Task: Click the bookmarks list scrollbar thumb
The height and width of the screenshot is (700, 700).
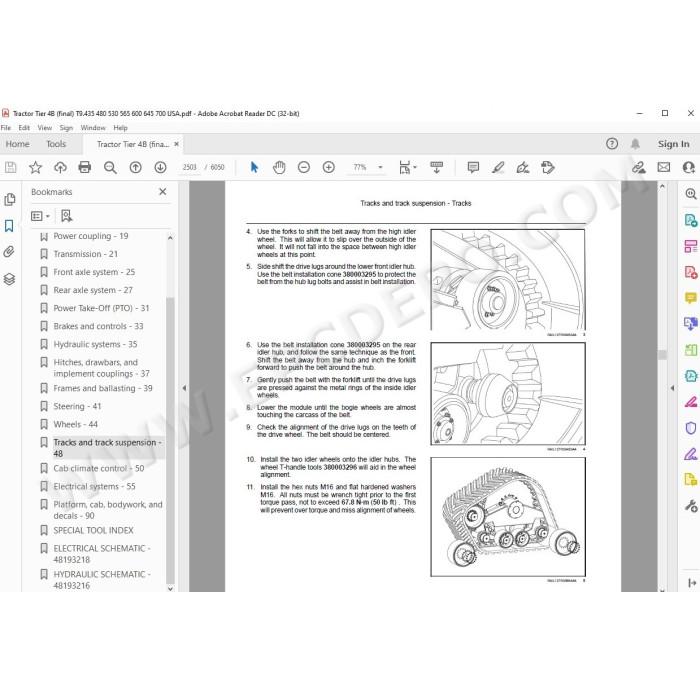Action: point(170,440)
